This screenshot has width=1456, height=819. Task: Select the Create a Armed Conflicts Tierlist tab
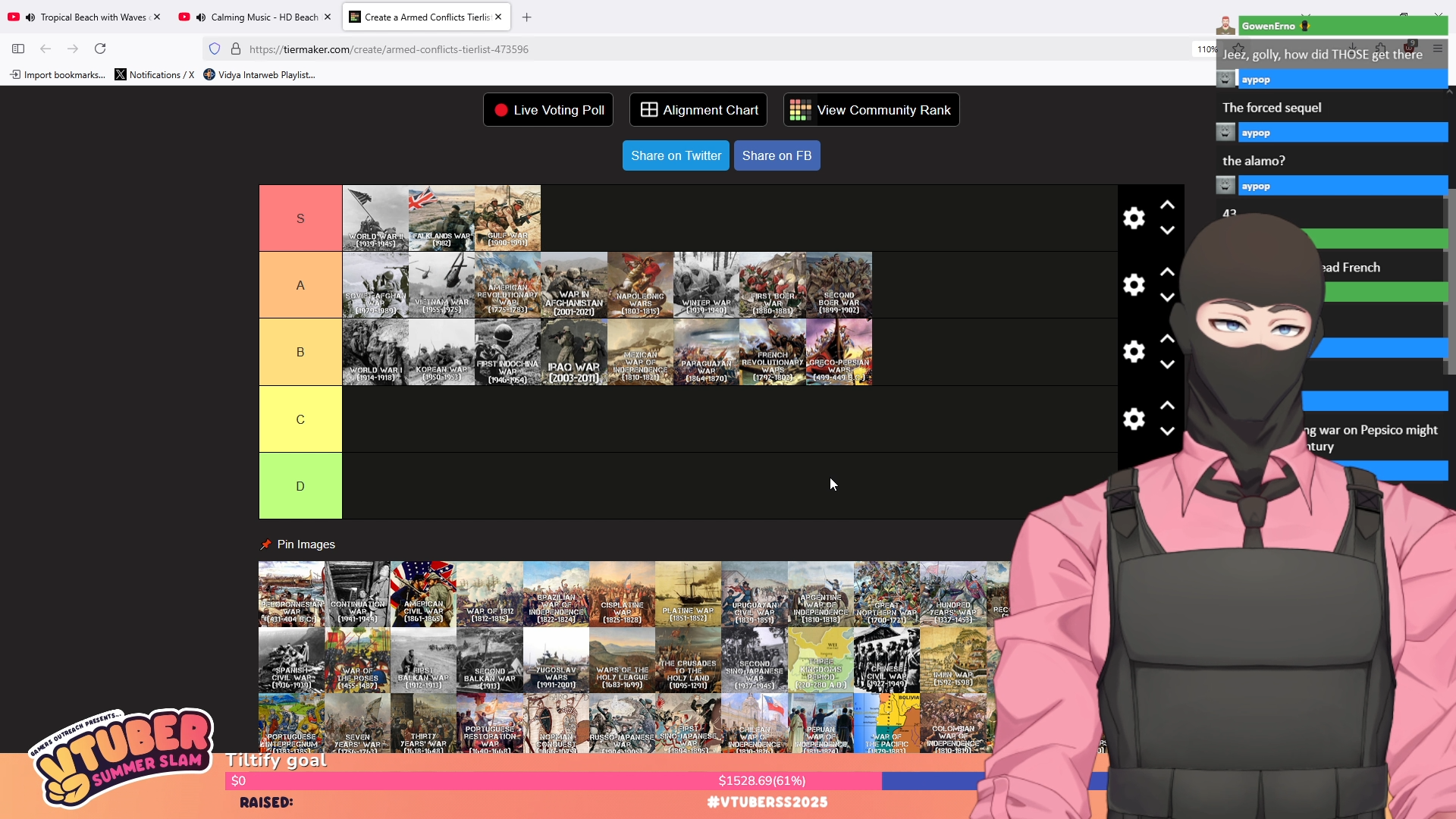pos(426,17)
